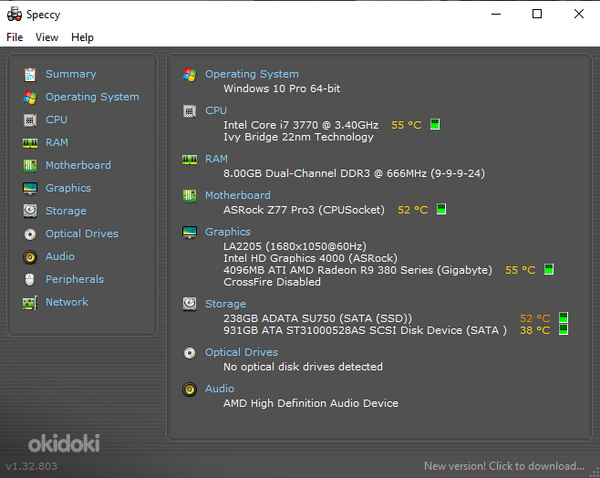Click the Summary clipboard icon in sidebar
The width and height of the screenshot is (600, 478).
(x=30, y=74)
